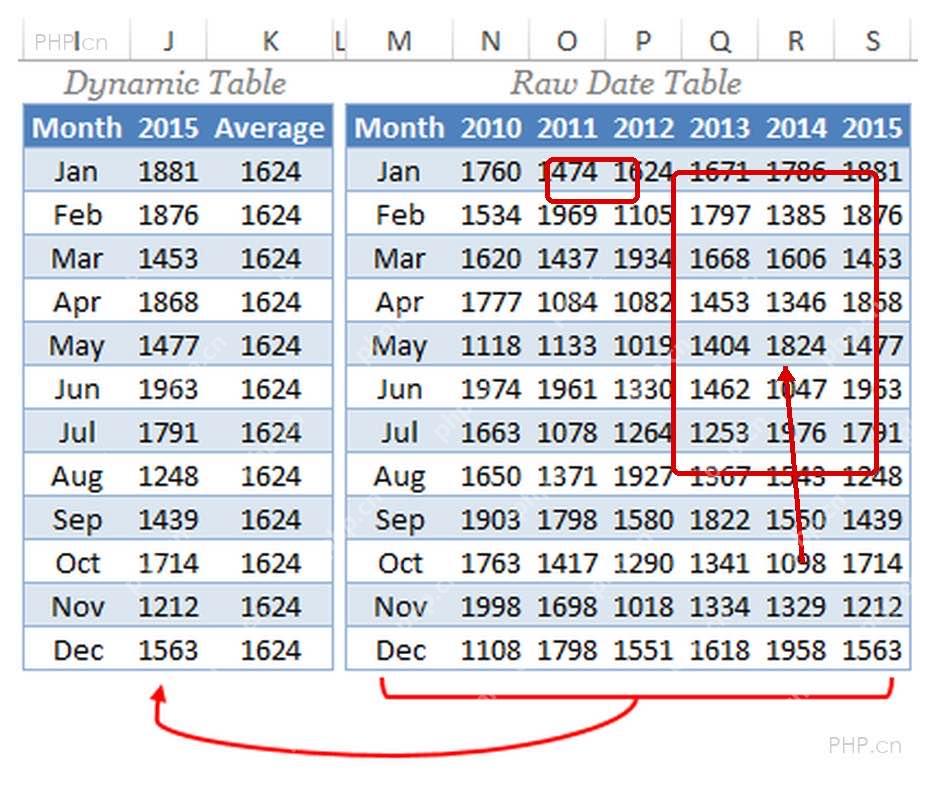Select Jan cell in Dynamic Table
The height and width of the screenshot is (789, 936).
(x=76, y=171)
